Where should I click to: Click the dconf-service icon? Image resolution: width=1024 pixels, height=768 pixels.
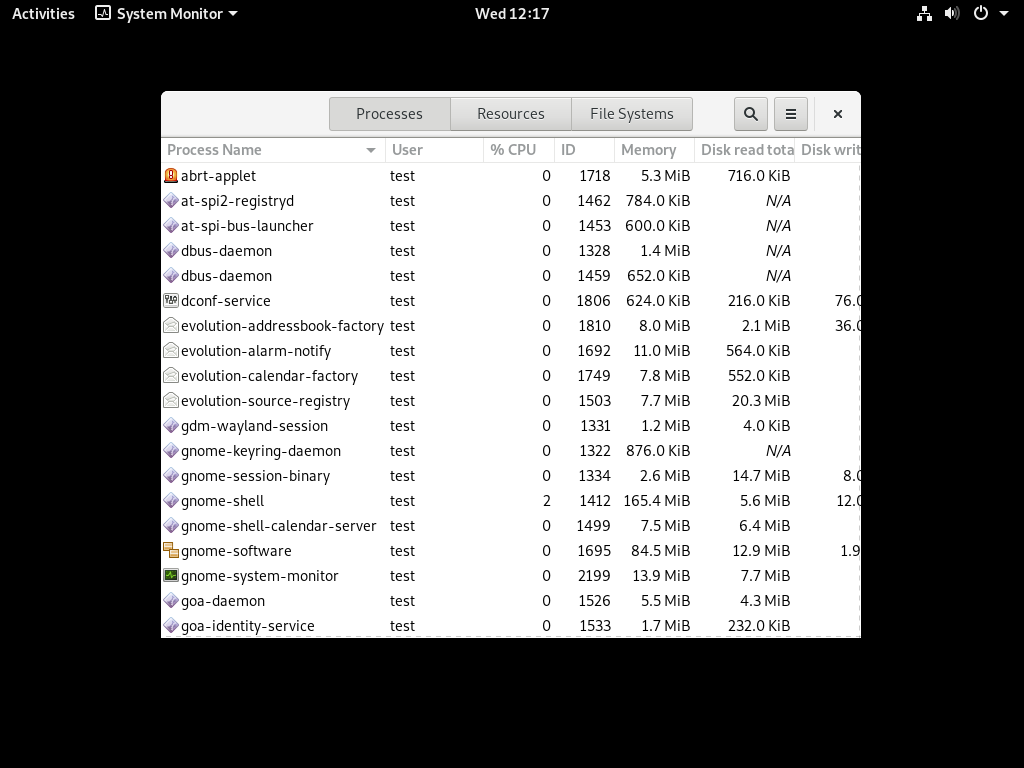click(x=170, y=300)
